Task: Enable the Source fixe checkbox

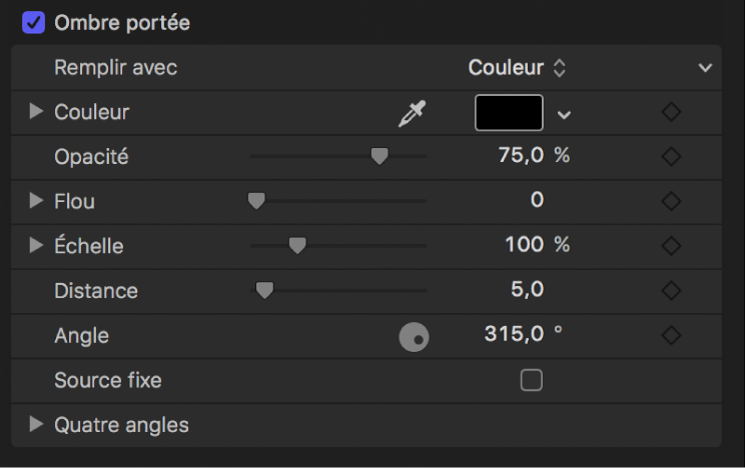Action: point(532,380)
